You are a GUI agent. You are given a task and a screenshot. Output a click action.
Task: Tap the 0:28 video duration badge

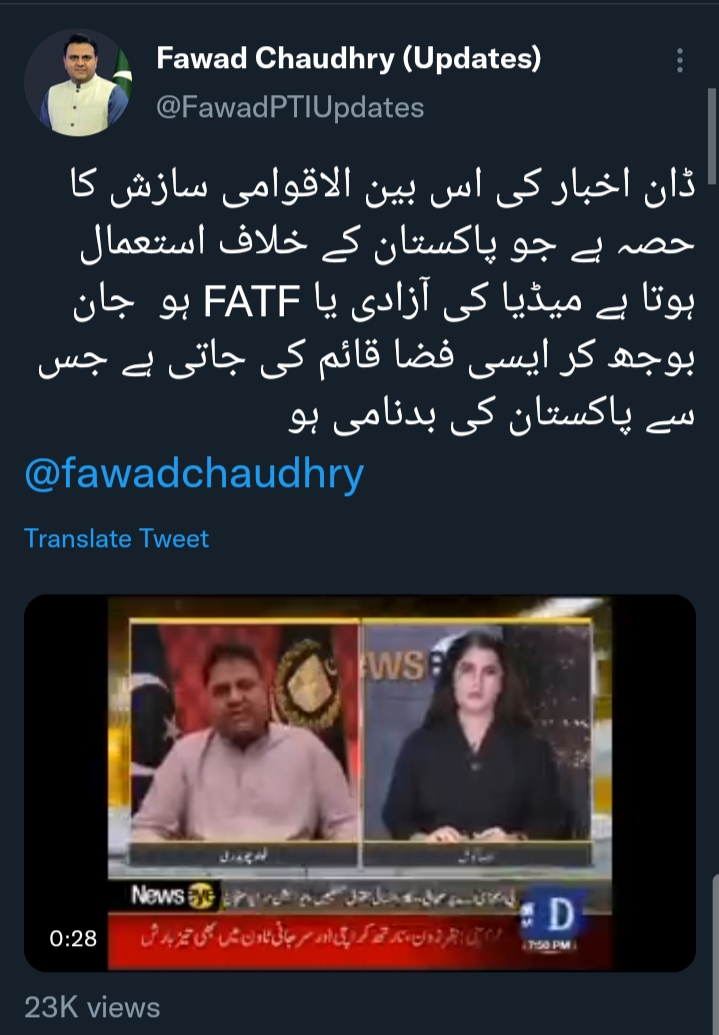coord(73,938)
